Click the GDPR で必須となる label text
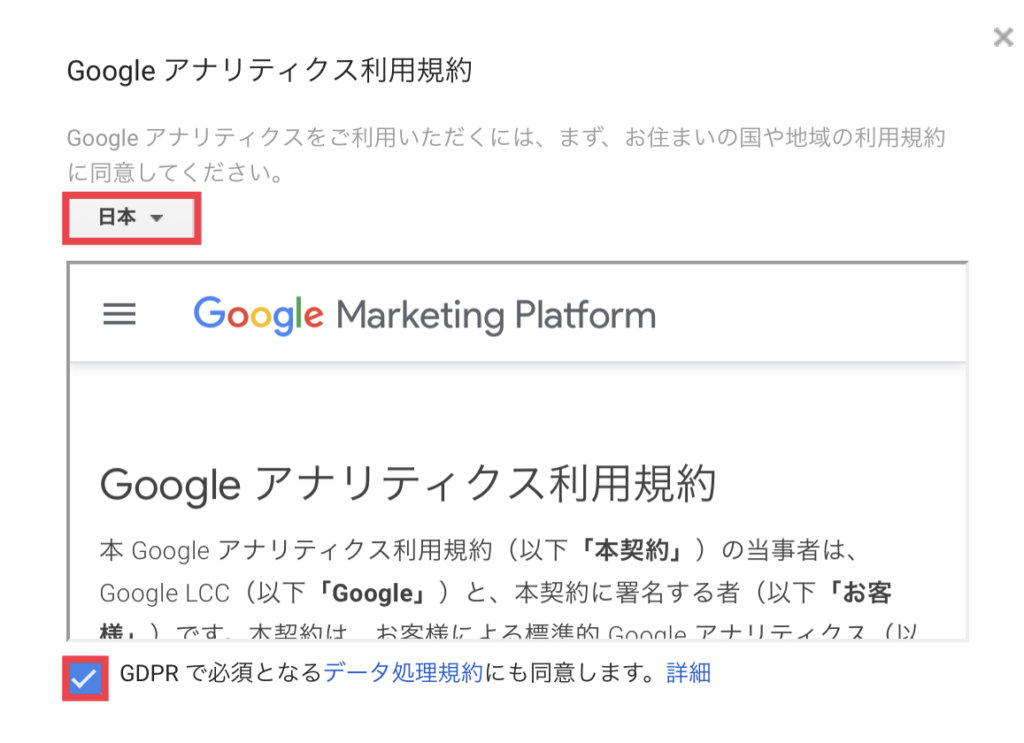1024x743 pixels. [221, 672]
